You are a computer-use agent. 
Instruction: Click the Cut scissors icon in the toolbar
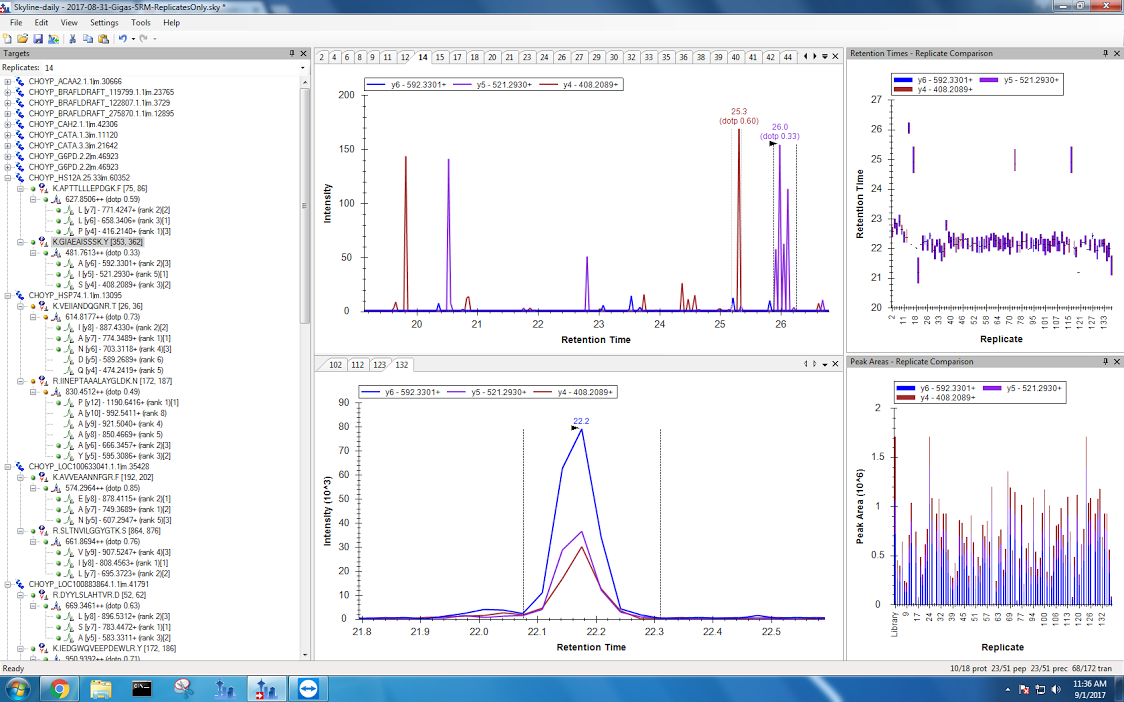point(73,38)
